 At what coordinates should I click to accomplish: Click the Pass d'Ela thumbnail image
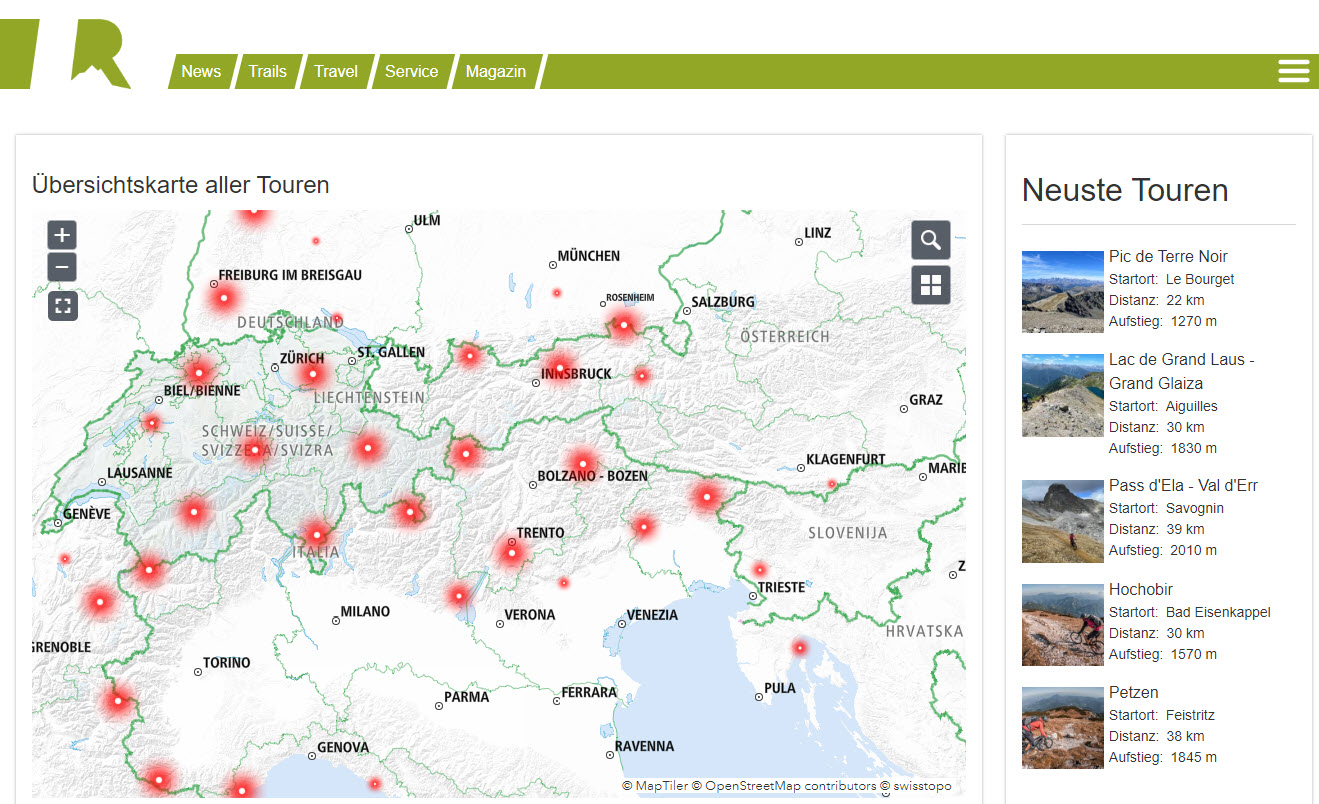tap(1063, 521)
